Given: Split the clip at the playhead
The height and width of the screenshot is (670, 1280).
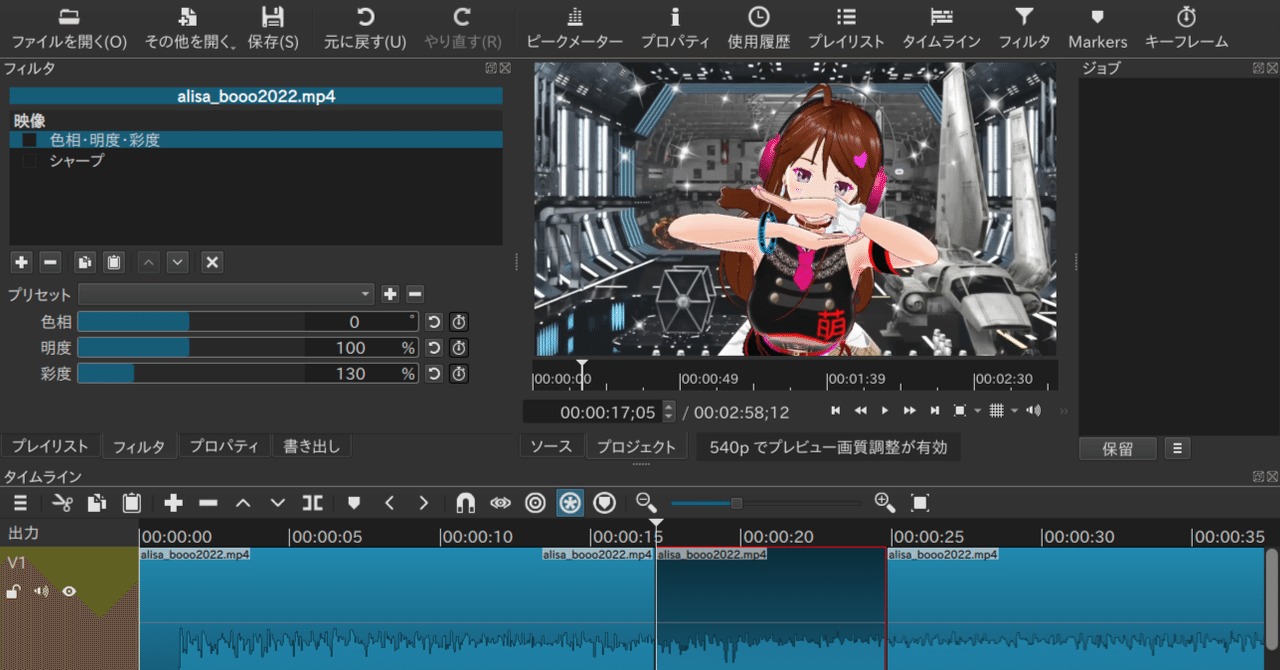Looking at the screenshot, I should coord(311,503).
